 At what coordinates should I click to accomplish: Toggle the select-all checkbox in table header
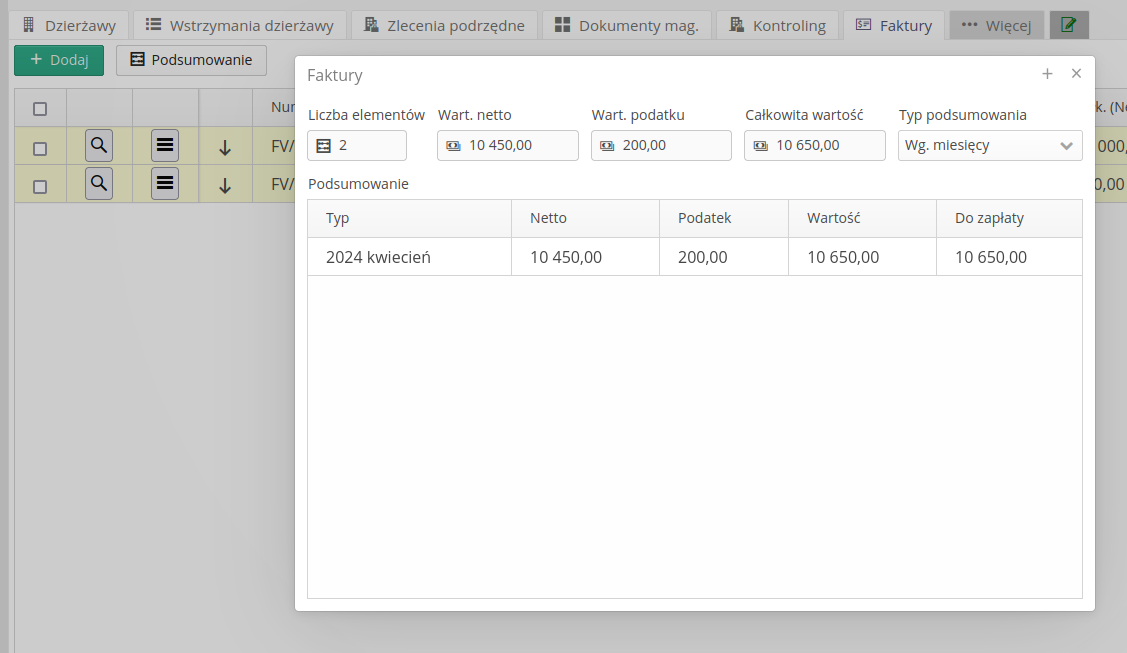(40, 109)
